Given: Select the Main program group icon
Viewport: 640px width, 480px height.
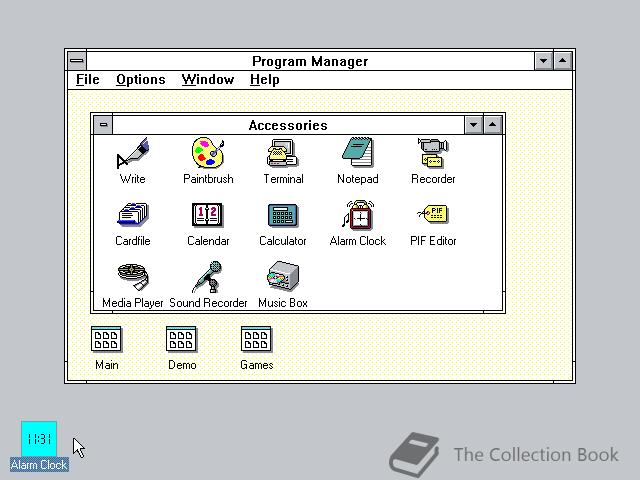Looking at the screenshot, I should 106,339.
